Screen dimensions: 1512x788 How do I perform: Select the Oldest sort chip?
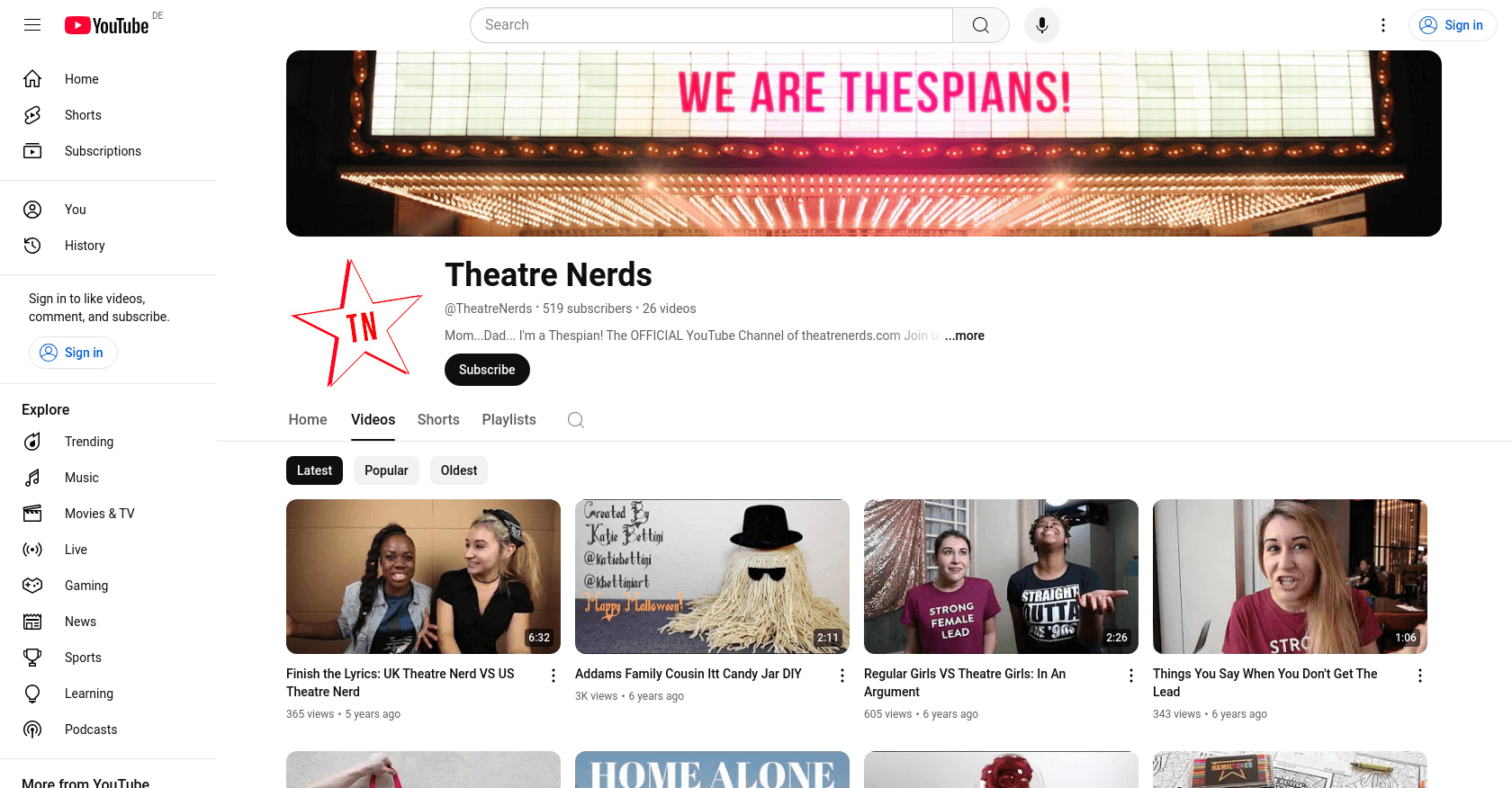point(459,470)
